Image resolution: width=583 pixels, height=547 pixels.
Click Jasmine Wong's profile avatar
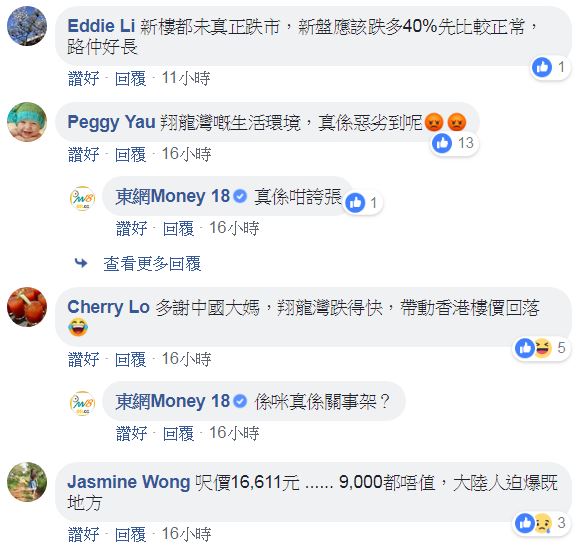(x=27, y=482)
